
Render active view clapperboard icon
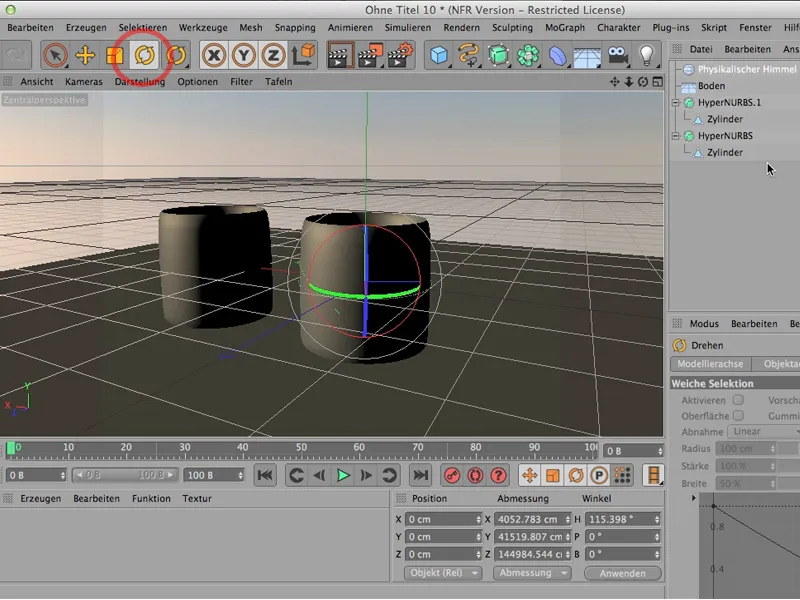[339, 55]
